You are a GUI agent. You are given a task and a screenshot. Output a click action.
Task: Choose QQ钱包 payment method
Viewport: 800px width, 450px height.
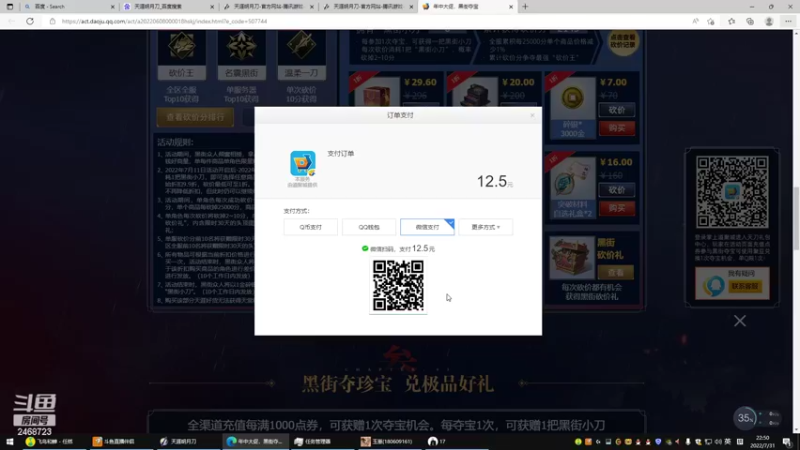(x=369, y=227)
